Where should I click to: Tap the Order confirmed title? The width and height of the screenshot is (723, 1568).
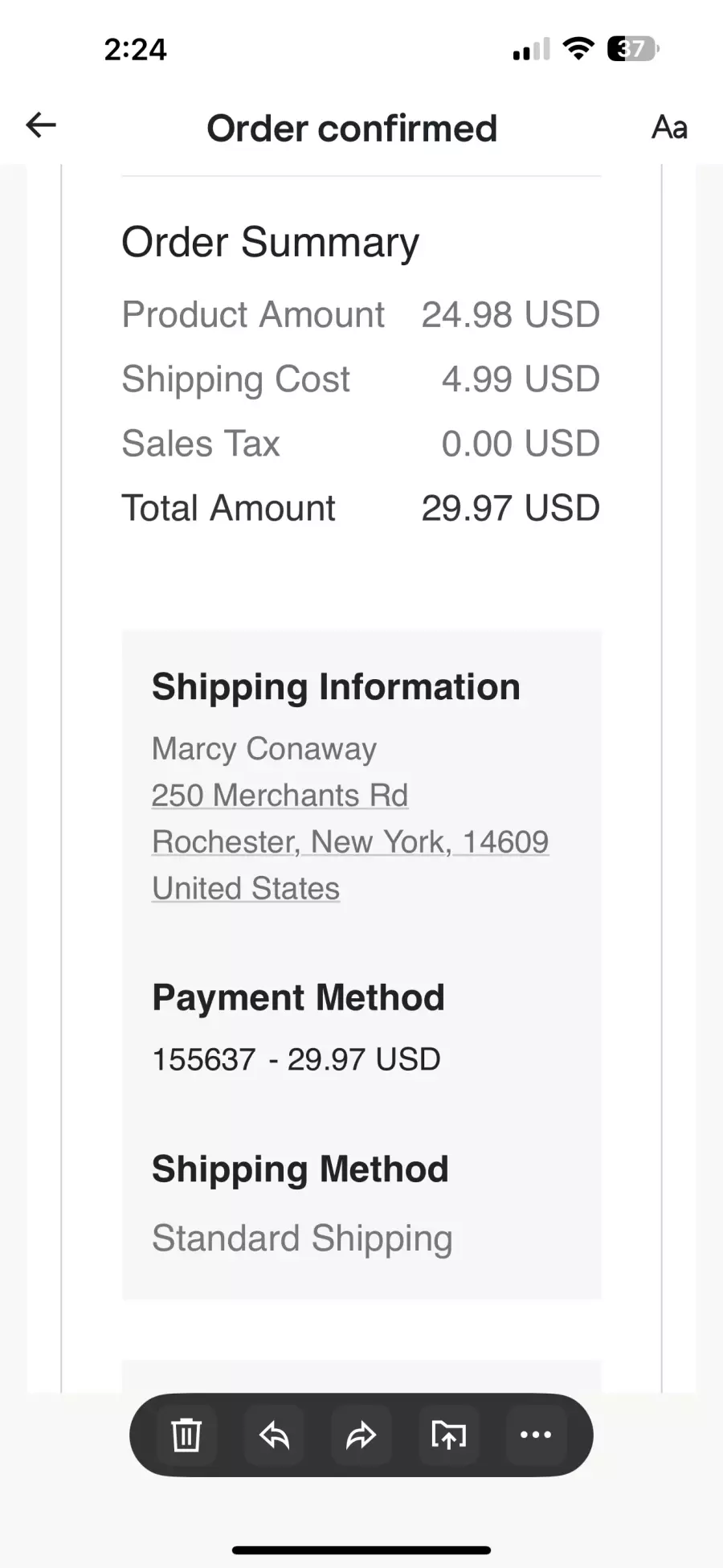pos(352,129)
